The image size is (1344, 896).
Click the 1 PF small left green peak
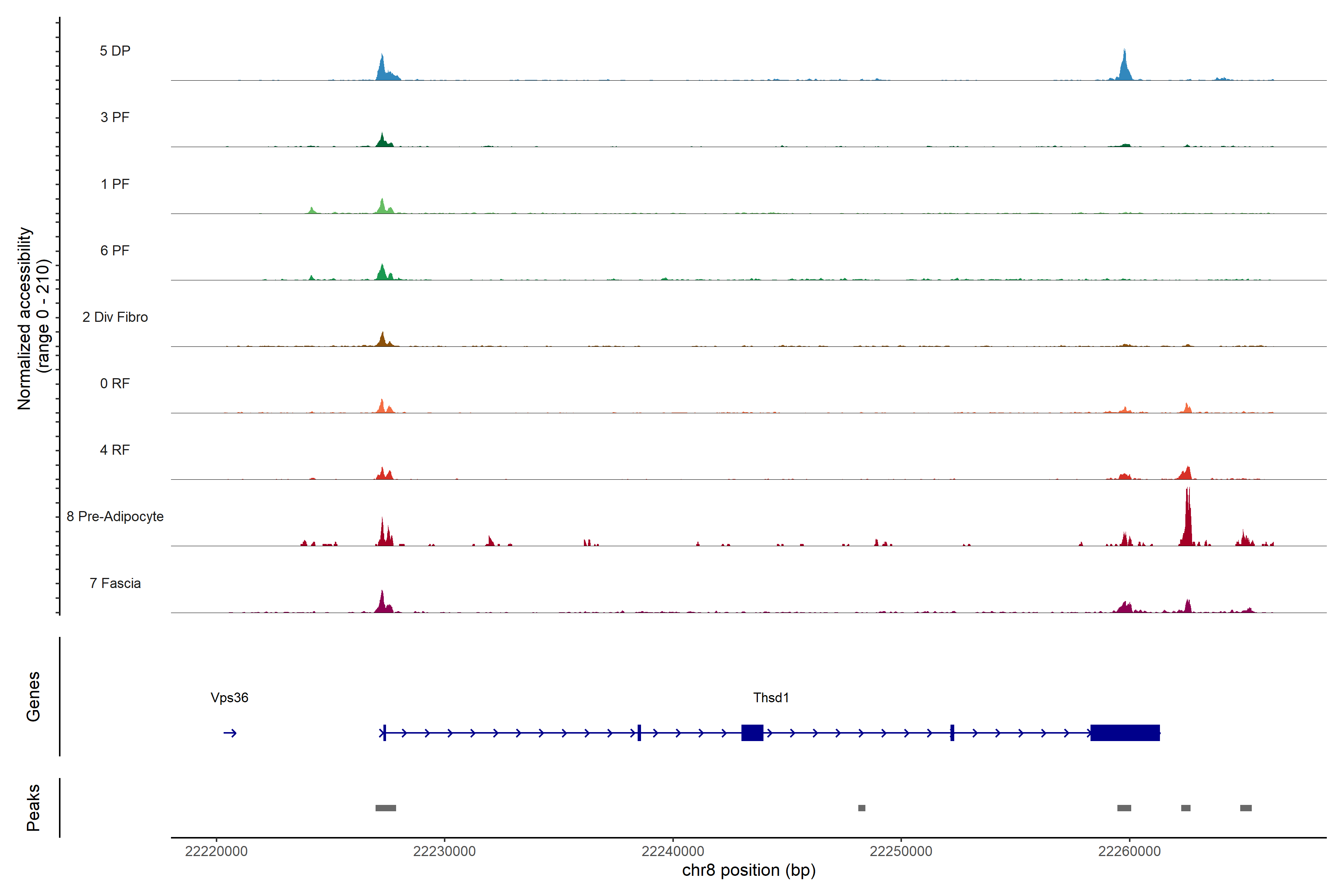point(311,210)
